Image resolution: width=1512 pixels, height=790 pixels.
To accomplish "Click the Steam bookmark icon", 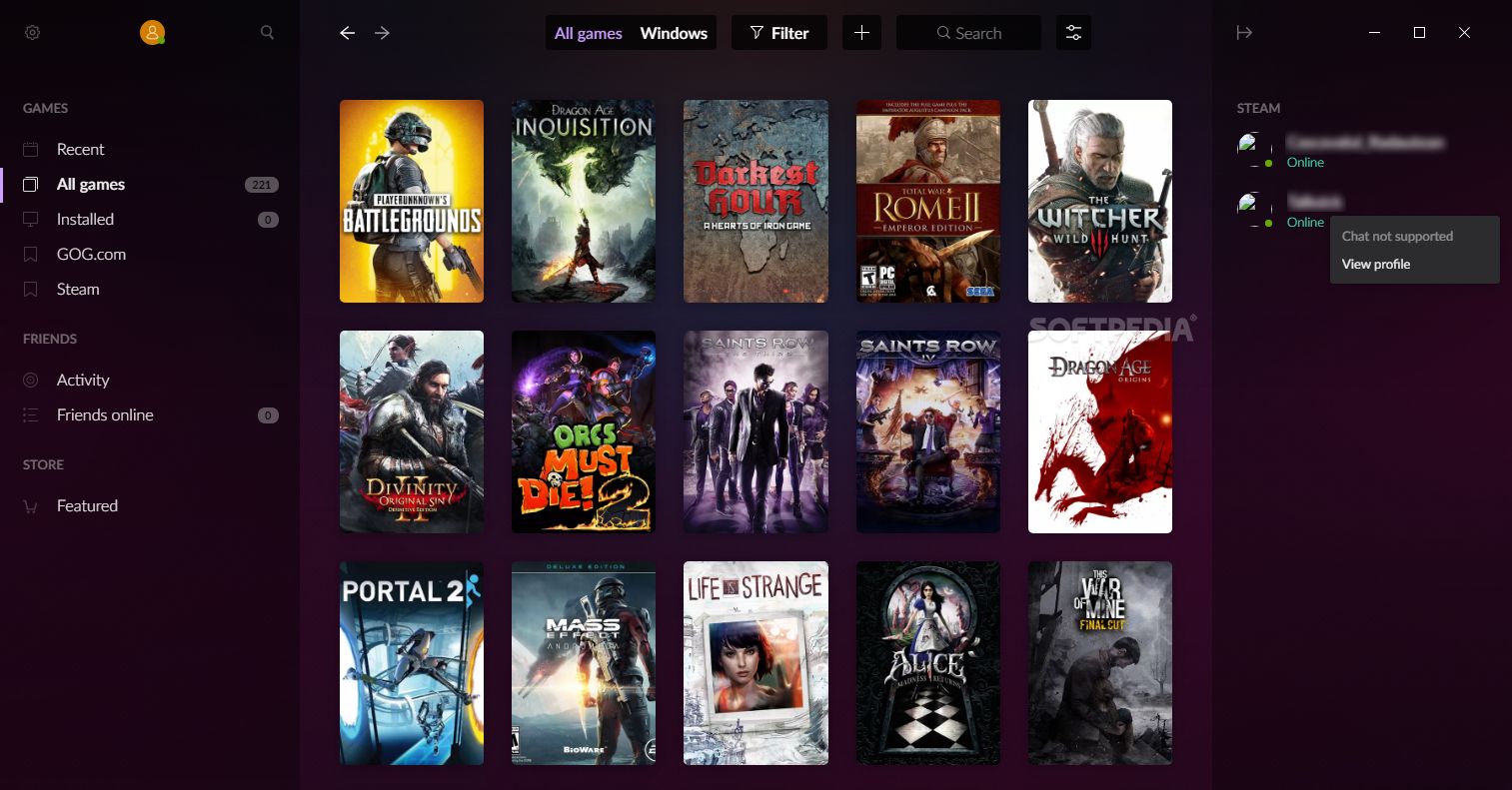I will [x=31, y=289].
